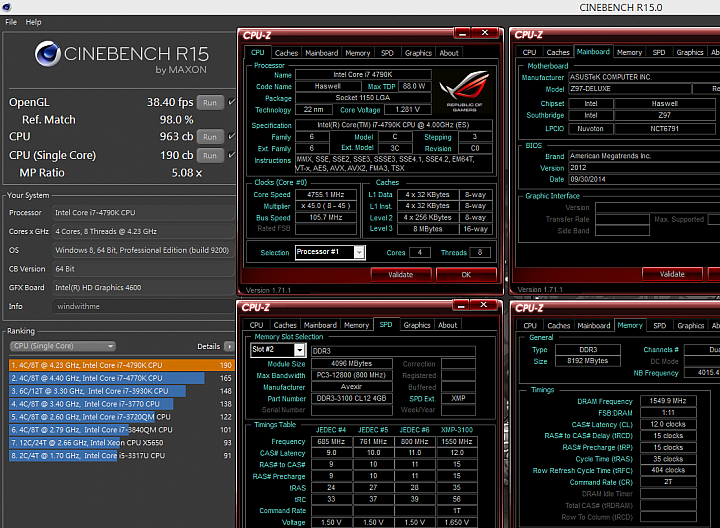Screen dimensions: 720x528
Task: Click the Cinebench R15 sphere logo
Action: pos(47,54)
